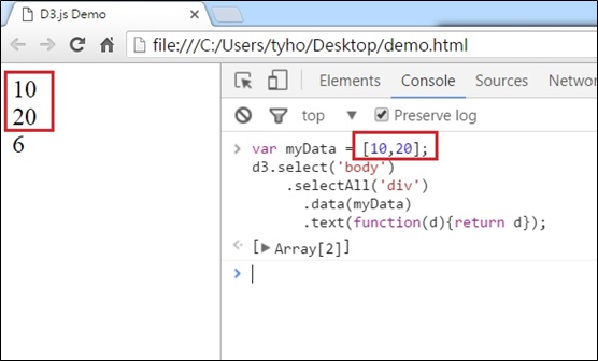The image size is (598, 361).
Task: Click the address bar with demo.html URL
Action: click(362, 45)
